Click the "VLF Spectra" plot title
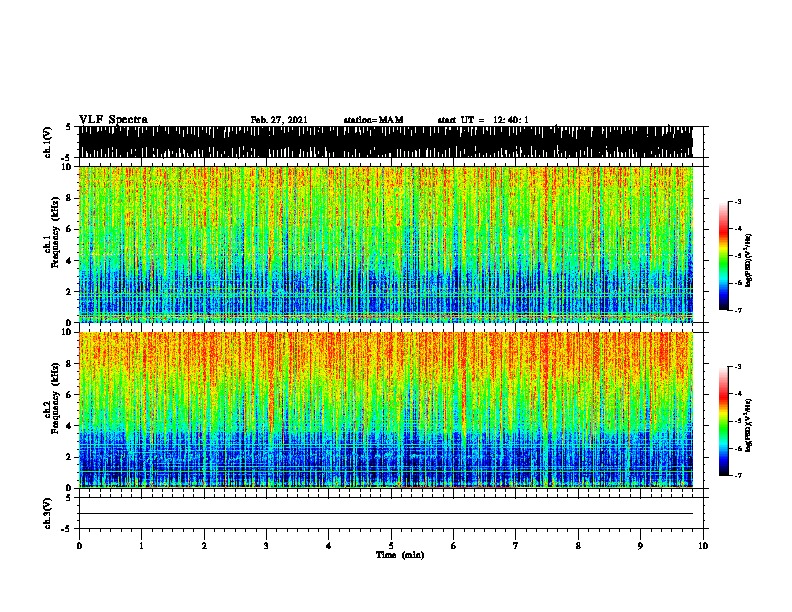The image size is (792, 612). coord(113,120)
